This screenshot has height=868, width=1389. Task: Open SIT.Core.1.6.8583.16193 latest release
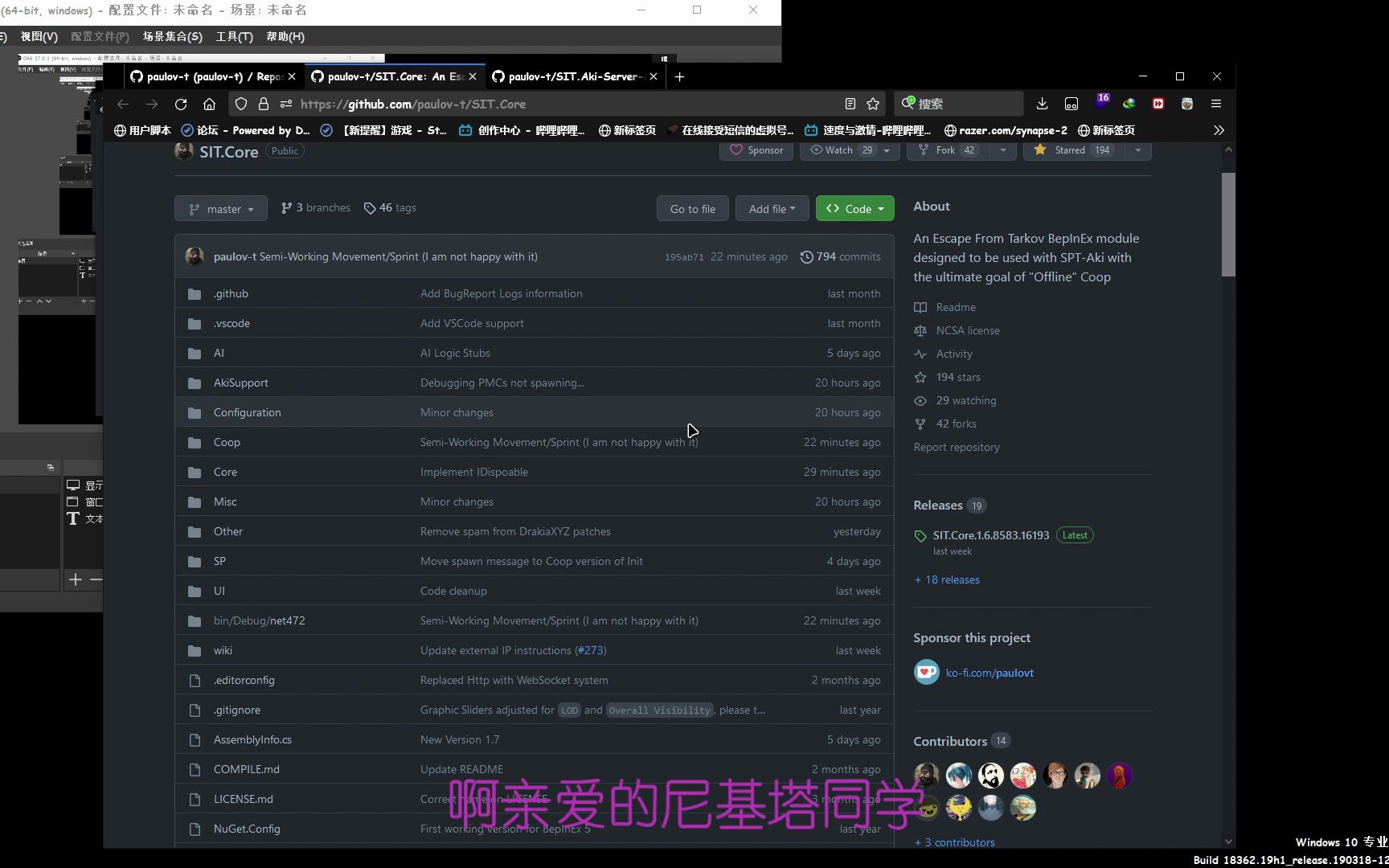click(991, 535)
